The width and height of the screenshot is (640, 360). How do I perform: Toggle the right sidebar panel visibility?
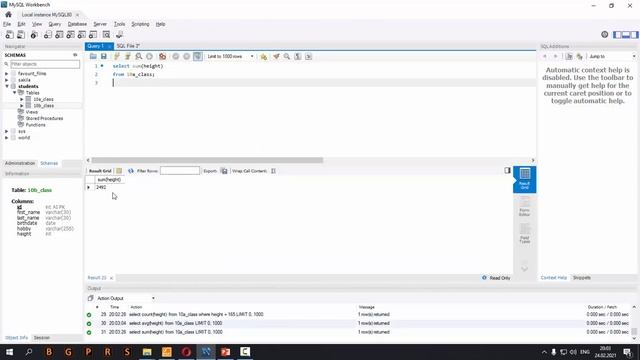coord(634,35)
